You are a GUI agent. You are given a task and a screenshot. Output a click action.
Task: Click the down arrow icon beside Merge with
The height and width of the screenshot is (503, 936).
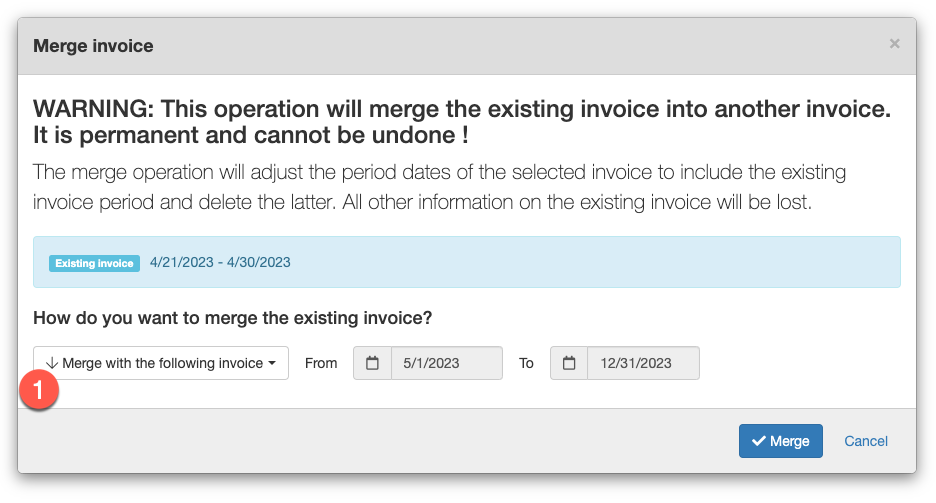tap(52, 363)
